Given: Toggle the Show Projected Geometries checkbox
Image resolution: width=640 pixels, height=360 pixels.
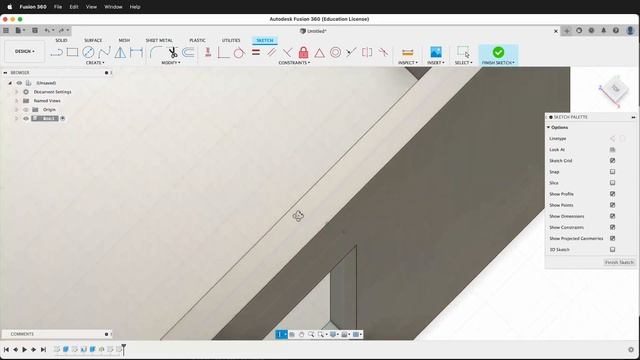Looking at the screenshot, I should [x=612, y=238].
